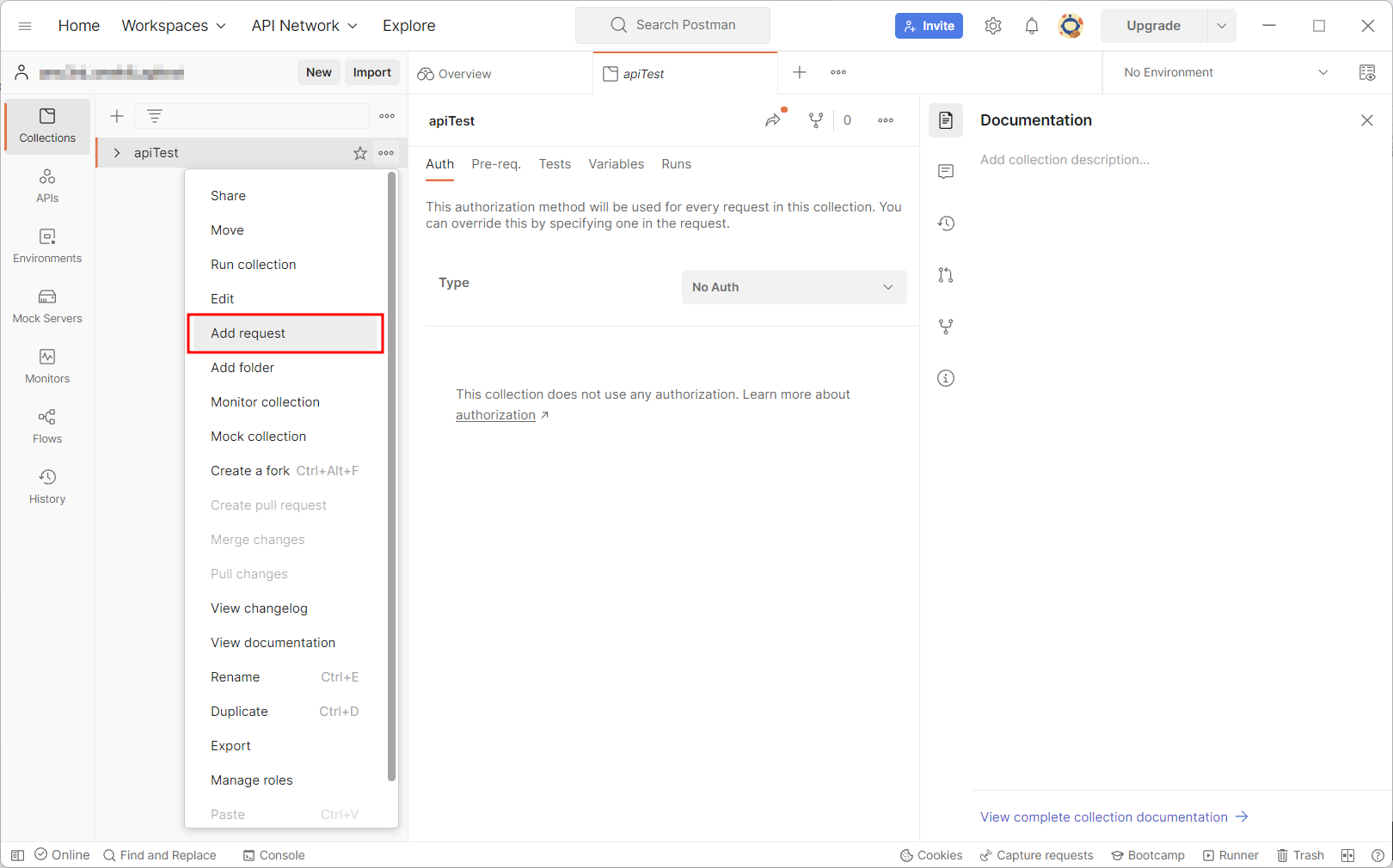Open APIs in the sidebar
1393x868 pixels.
point(47,186)
